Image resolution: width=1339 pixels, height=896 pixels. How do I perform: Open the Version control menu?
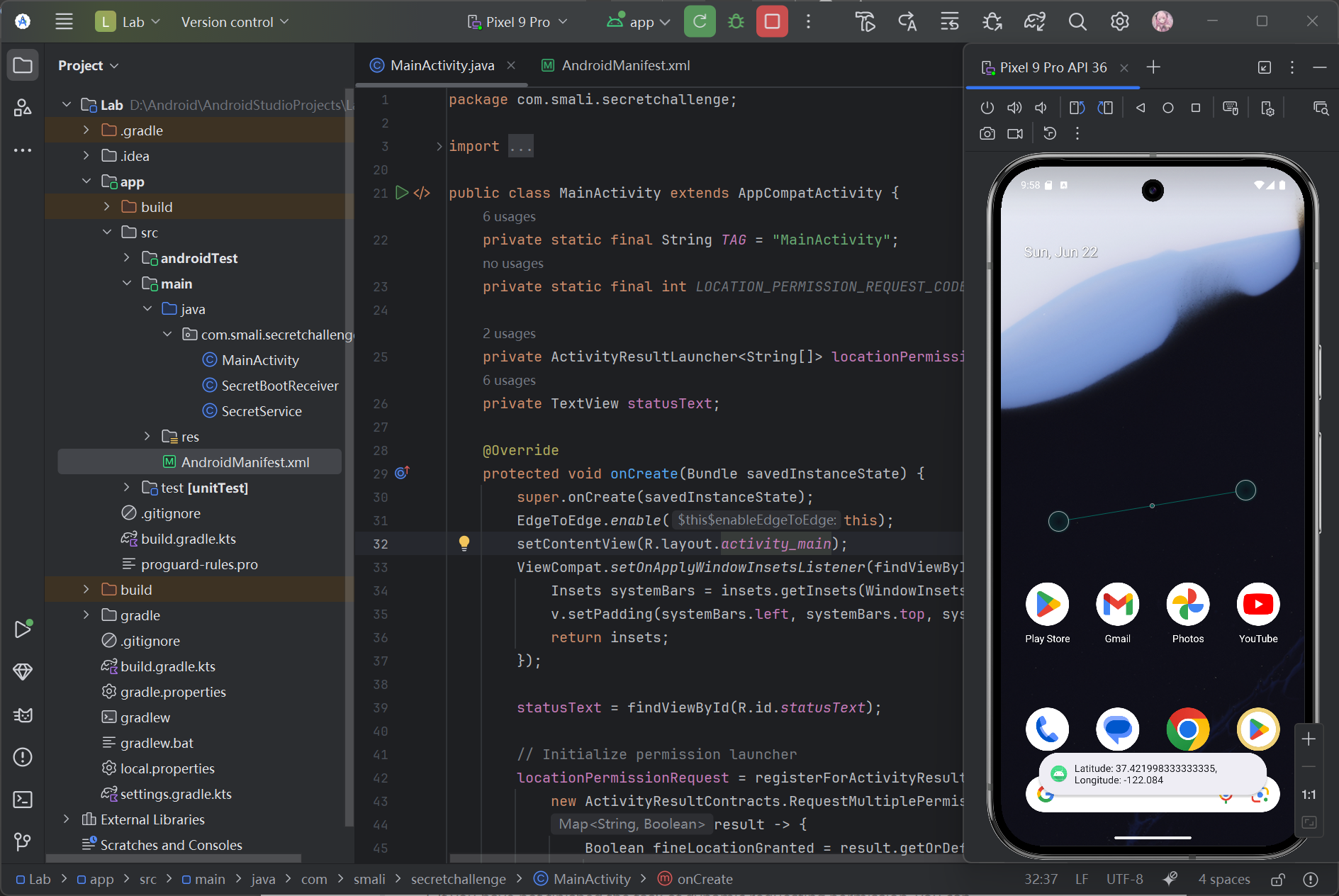click(235, 22)
